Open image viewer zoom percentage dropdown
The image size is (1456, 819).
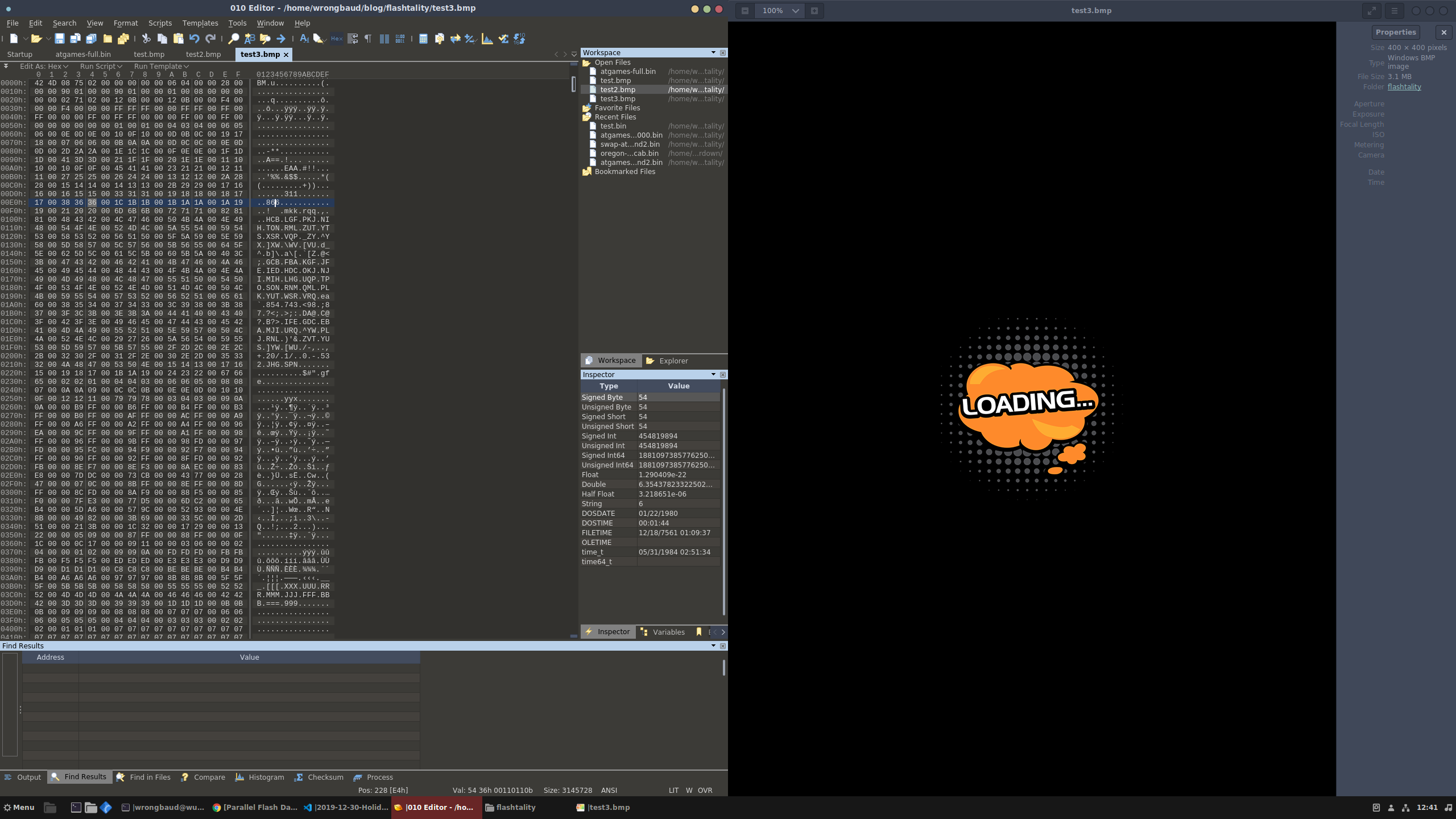tap(795, 11)
